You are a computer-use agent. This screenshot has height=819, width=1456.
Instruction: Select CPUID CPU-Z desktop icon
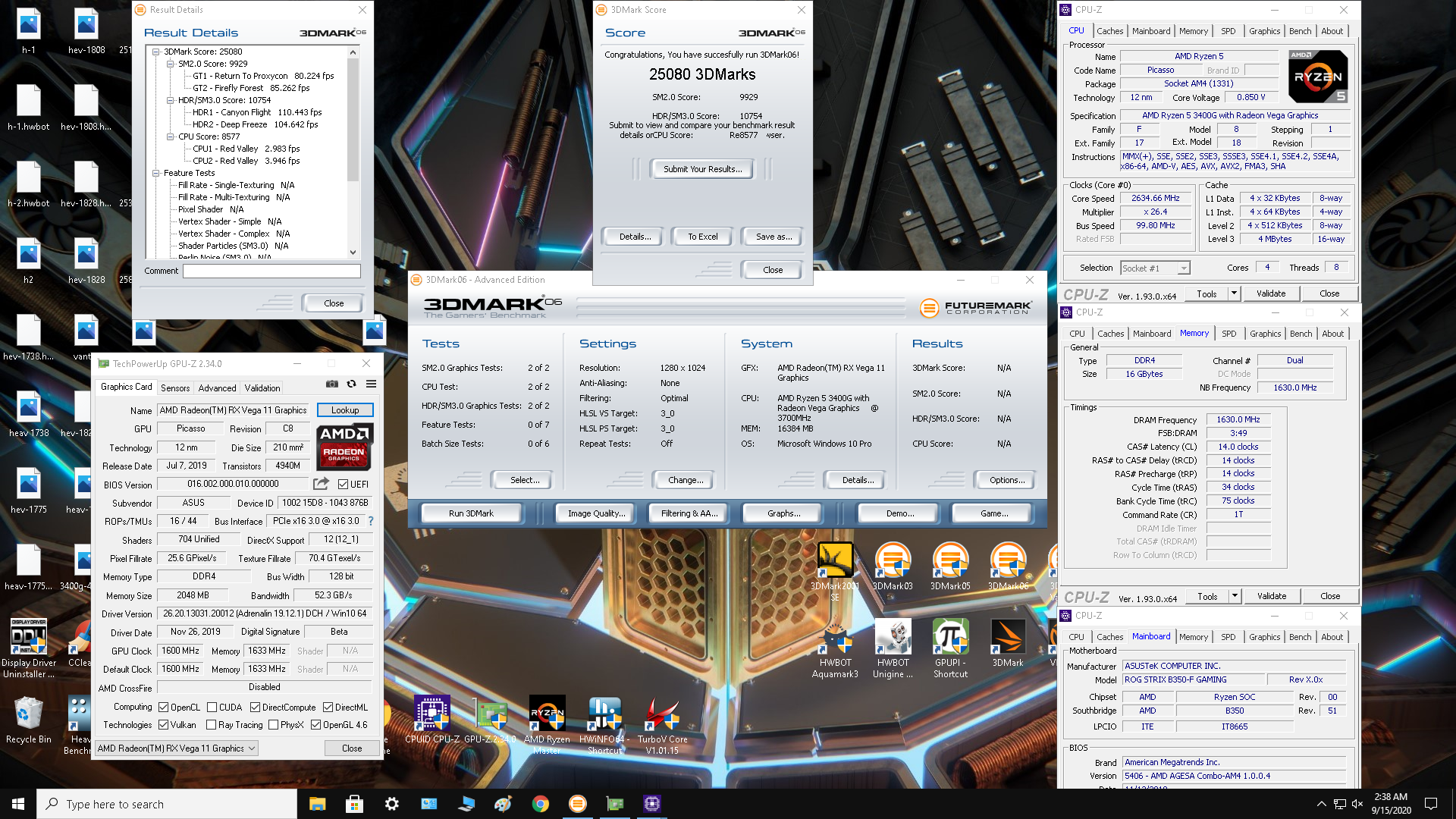point(432,719)
